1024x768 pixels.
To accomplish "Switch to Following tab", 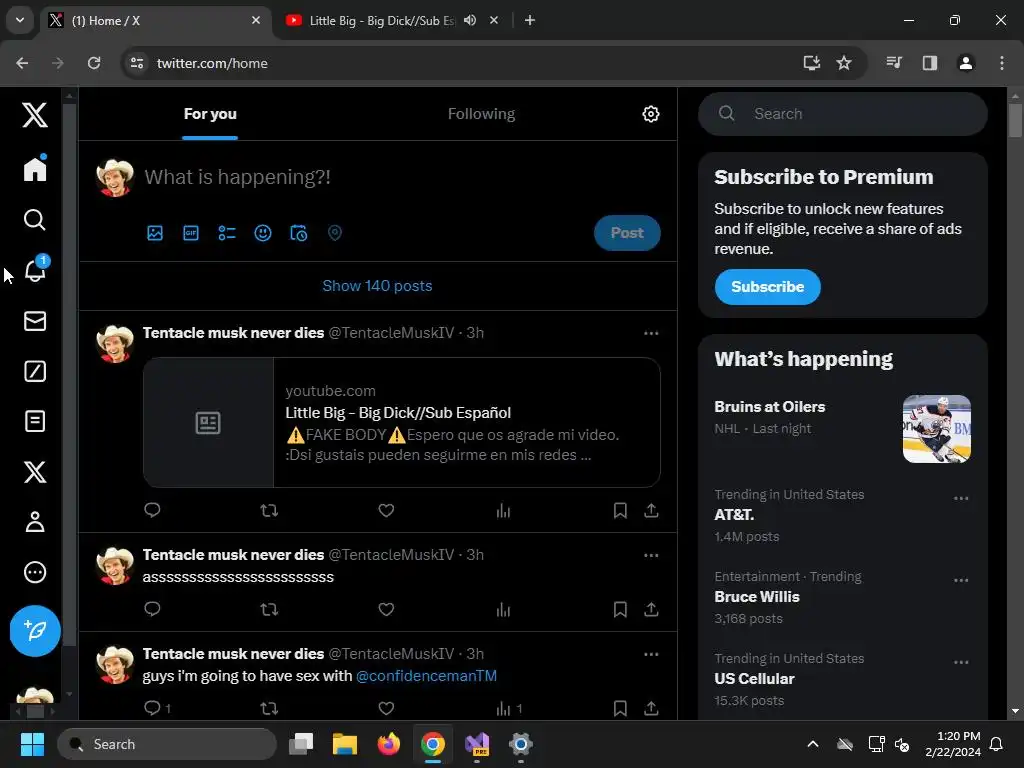I will 481,114.
